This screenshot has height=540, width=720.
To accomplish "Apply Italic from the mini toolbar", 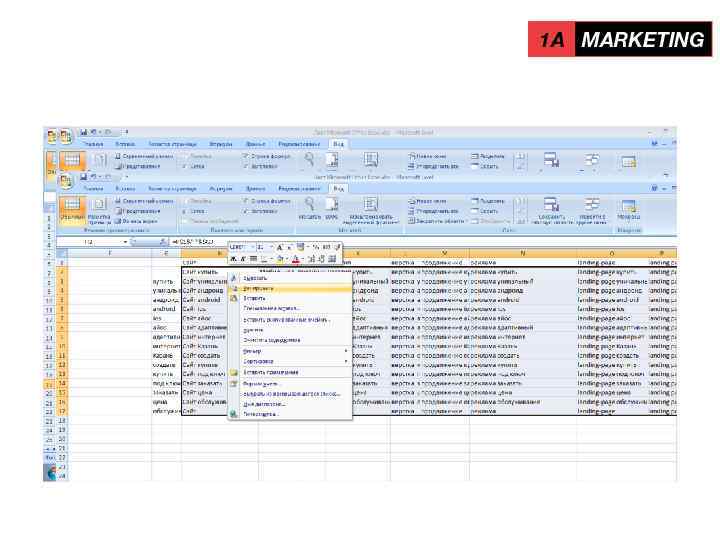I will [x=243, y=259].
